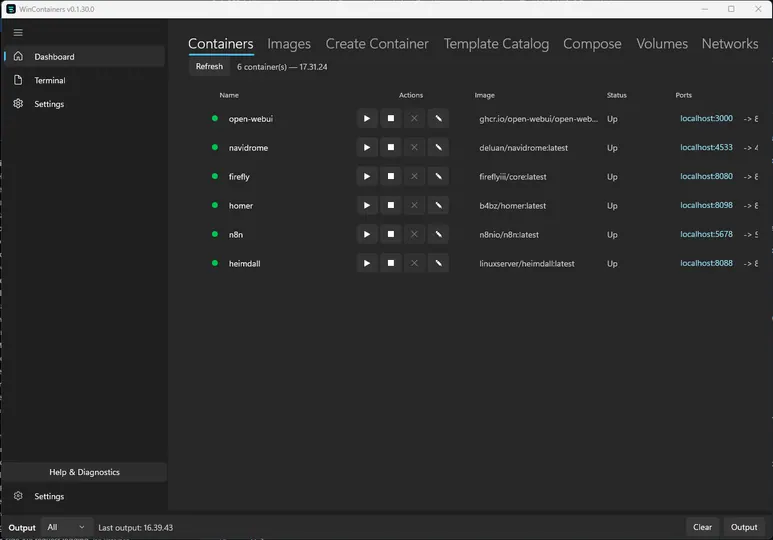773x540 pixels.
Task: Edit the firefly container
Action: [438, 177]
